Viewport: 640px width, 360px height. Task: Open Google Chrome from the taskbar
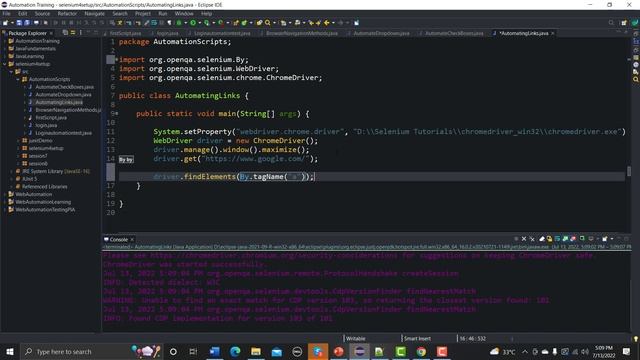[421, 351]
